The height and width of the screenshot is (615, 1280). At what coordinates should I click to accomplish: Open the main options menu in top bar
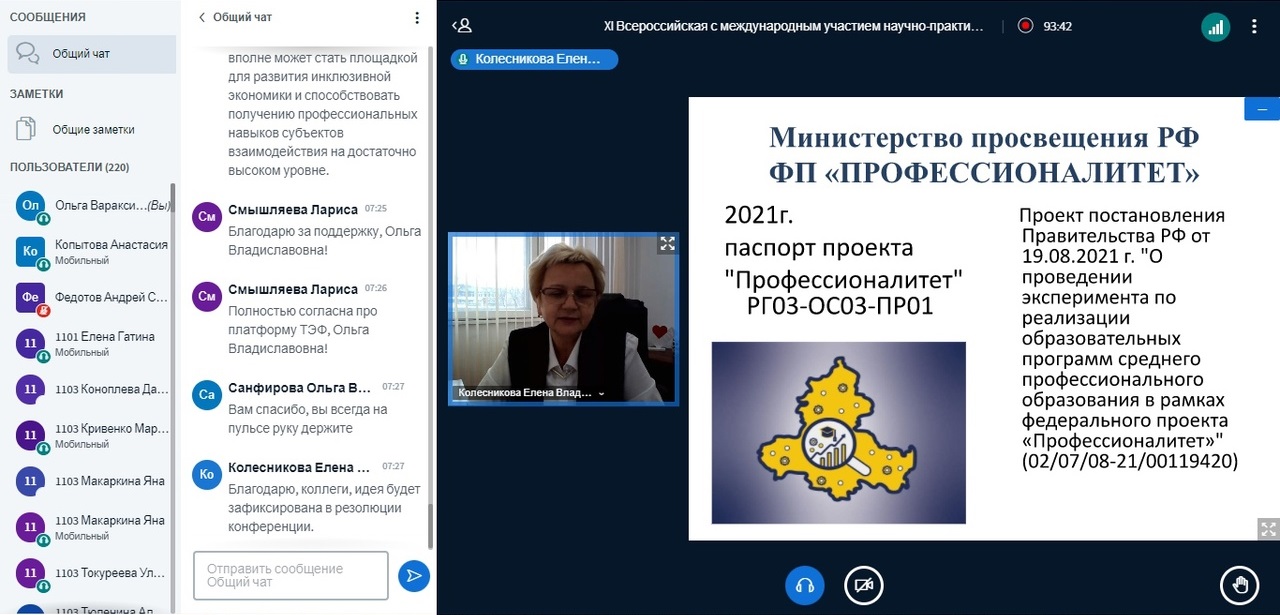tap(1254, 27)
